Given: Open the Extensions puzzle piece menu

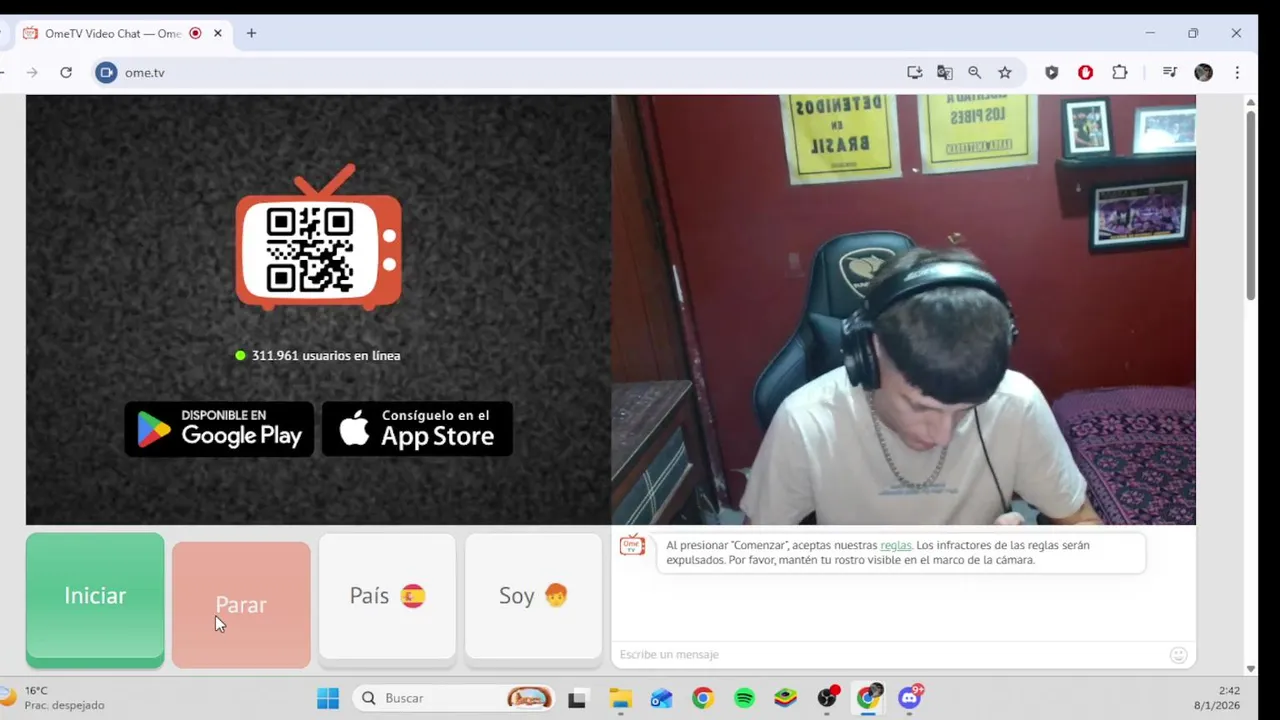Looking at the screenshot, I should point(1120,72).
